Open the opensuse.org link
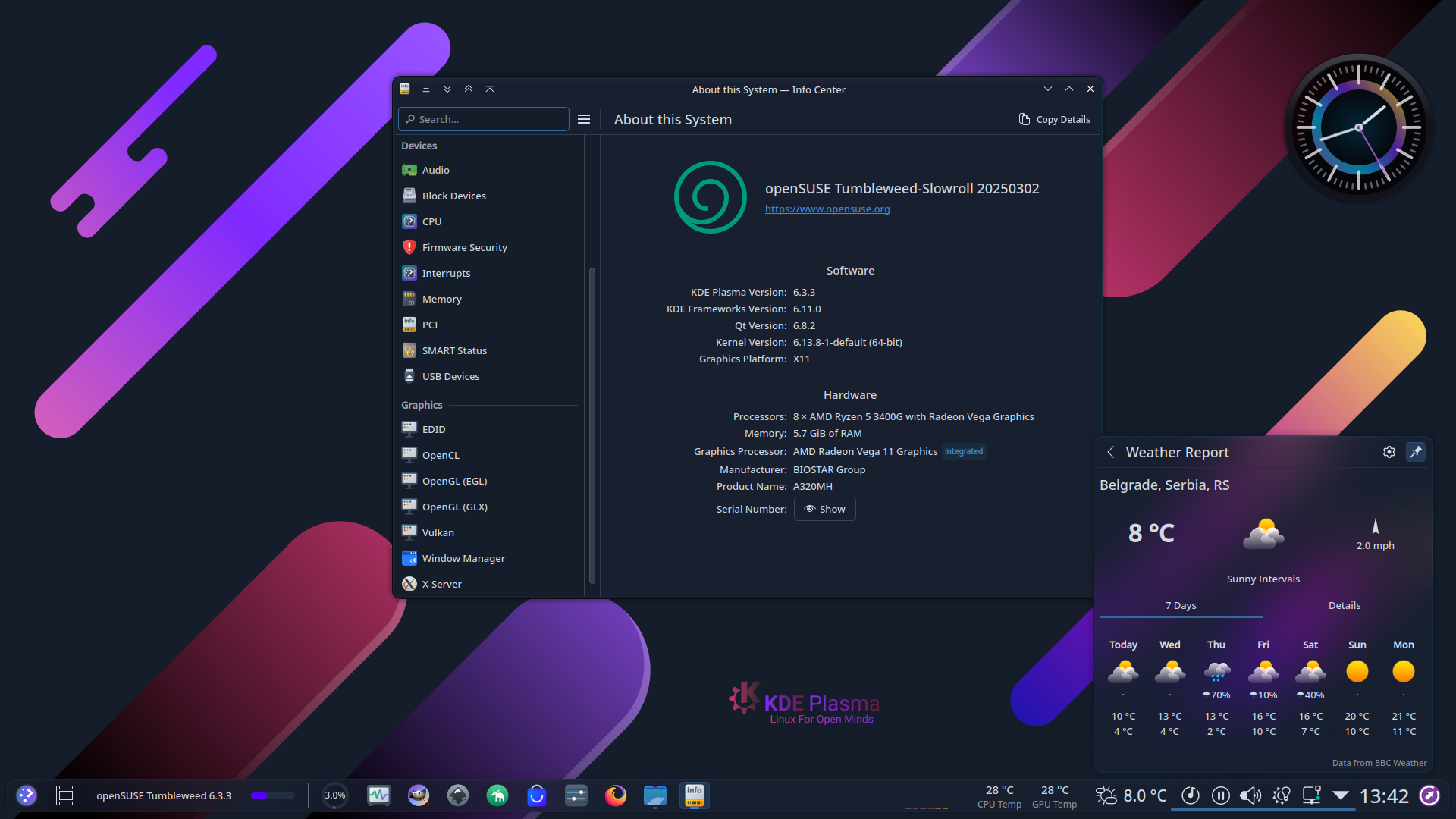Viewport: 1456px width, 819px height. tap(827, 209)
